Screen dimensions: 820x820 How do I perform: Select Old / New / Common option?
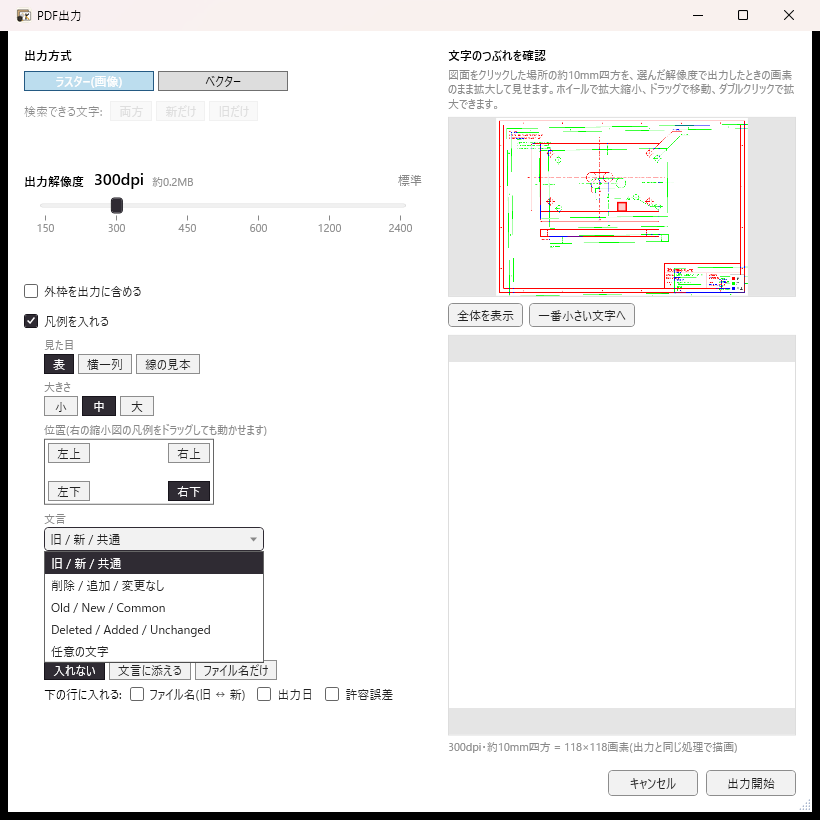click(154, 608)
